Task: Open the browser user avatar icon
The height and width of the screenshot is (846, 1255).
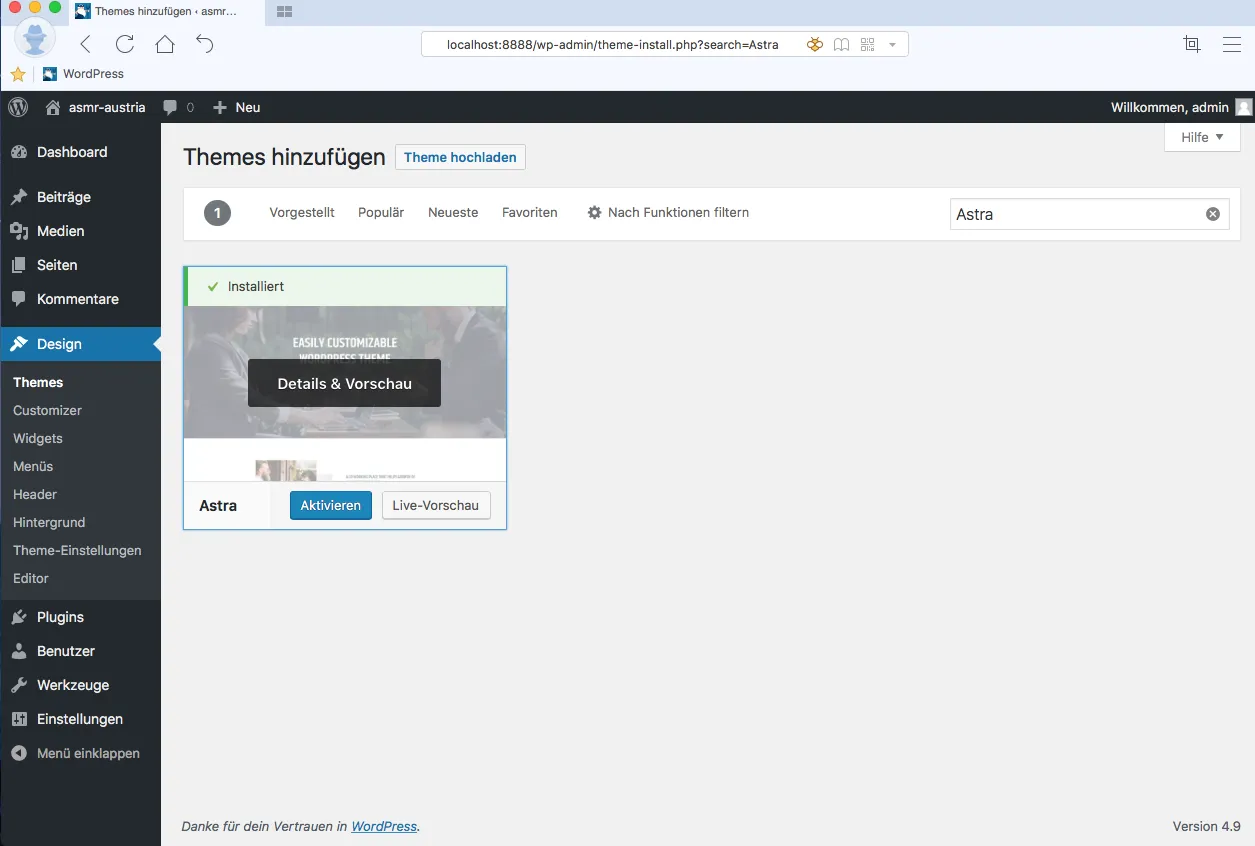Action: pos(36,38)
